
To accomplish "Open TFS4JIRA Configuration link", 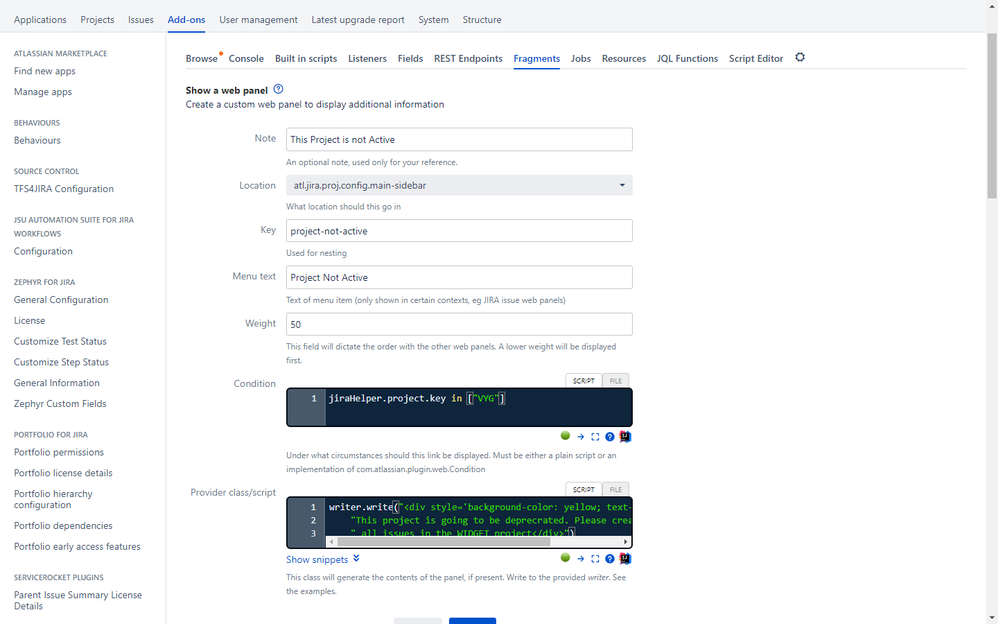I will (x=64, y=189).
